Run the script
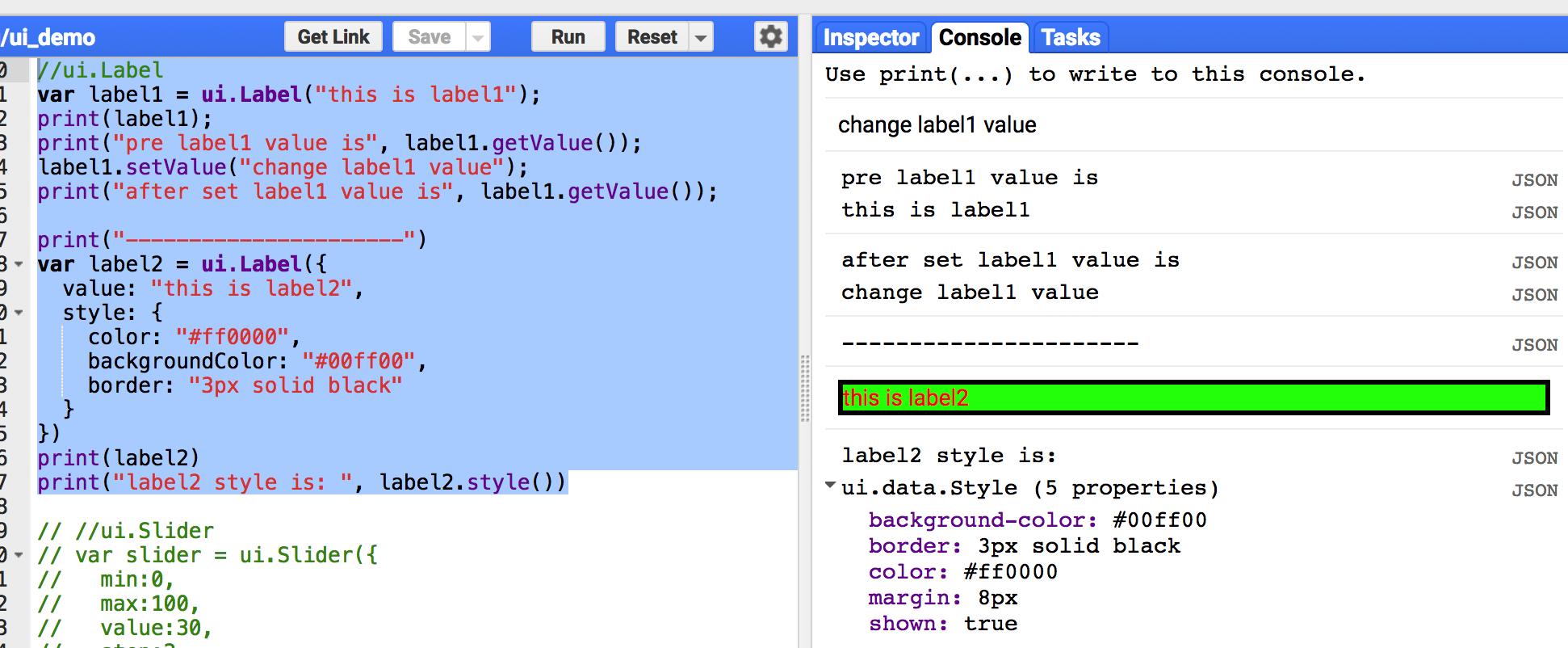This screenshot has width=1568, height=648. (568, 37)
